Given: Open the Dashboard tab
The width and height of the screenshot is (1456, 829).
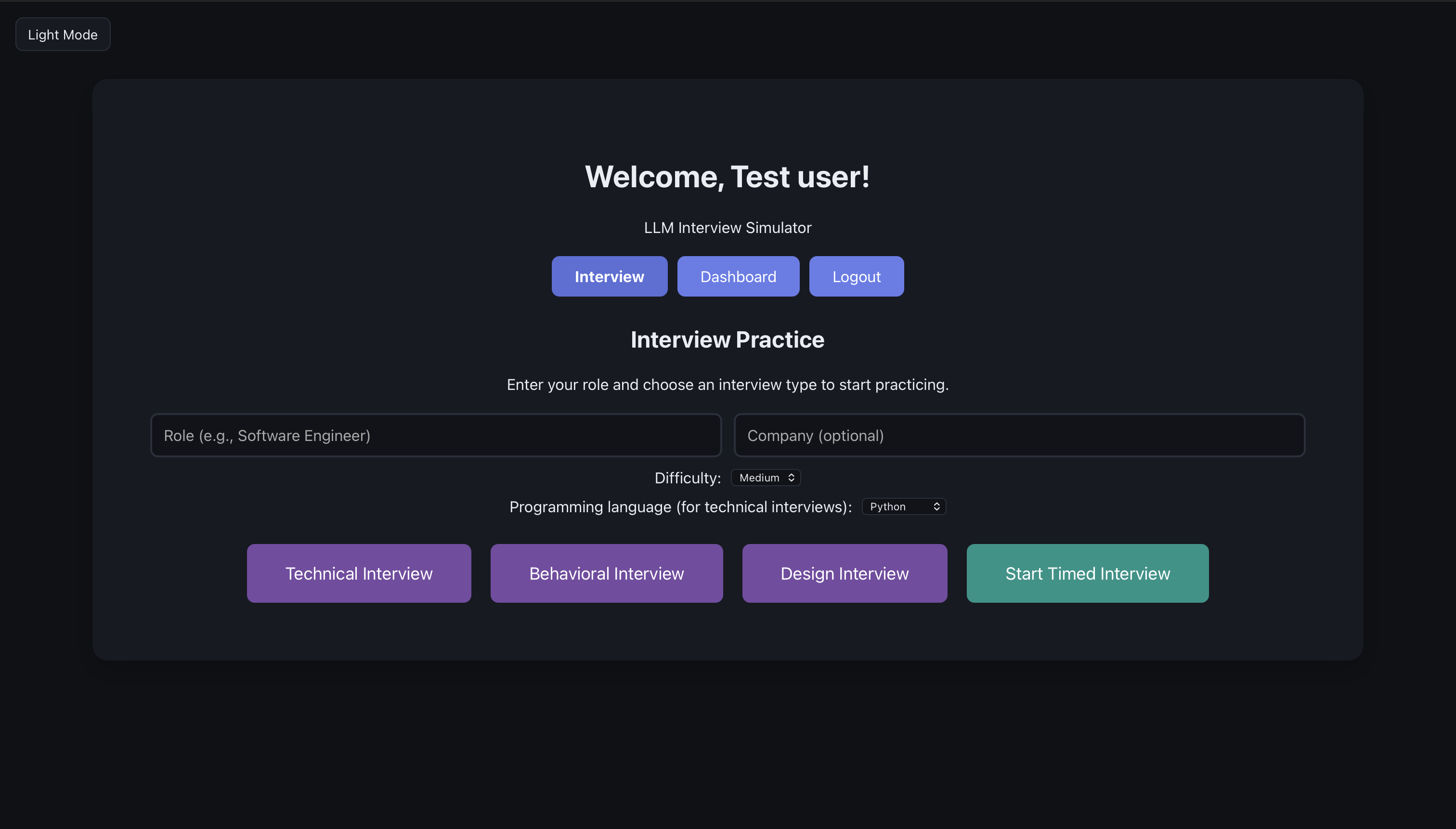Looking at the screenshot, I should (738, 277).
